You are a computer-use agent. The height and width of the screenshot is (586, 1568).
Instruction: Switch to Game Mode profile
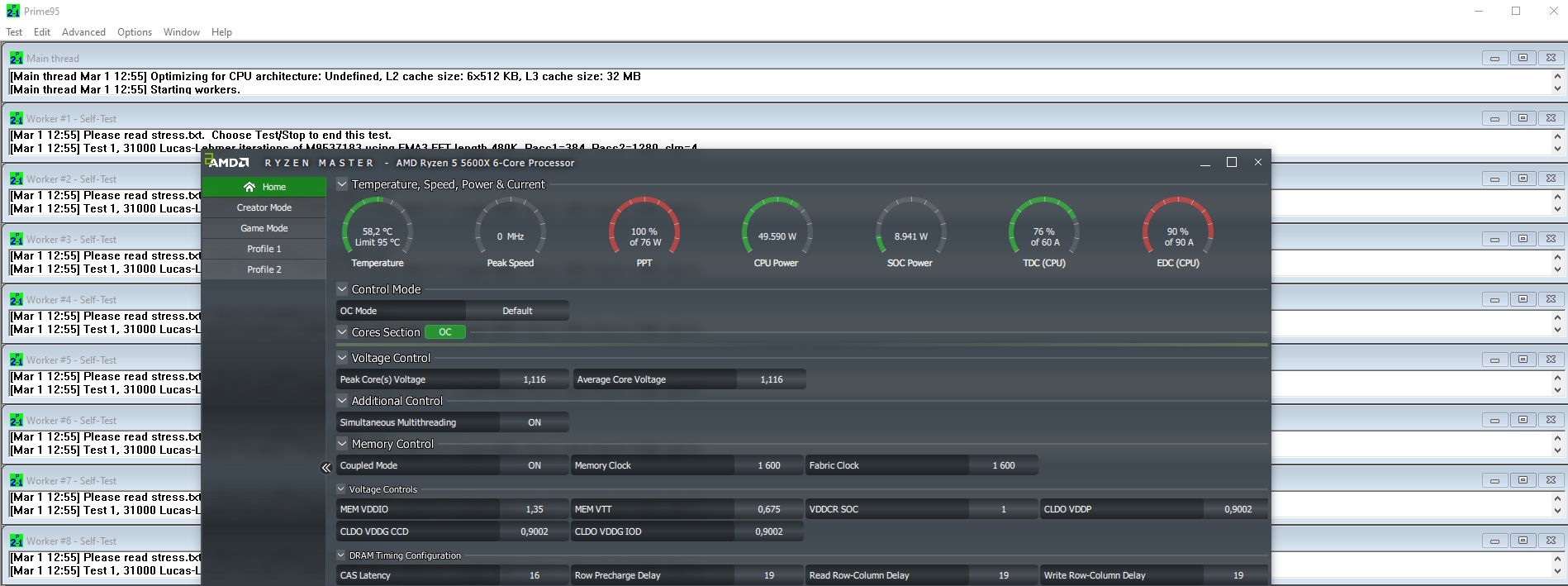coord(264,228)
